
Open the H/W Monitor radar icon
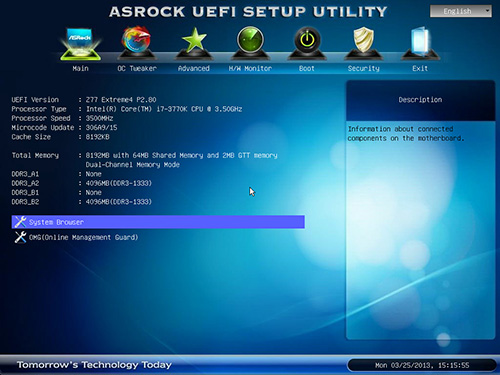(250, 43)
